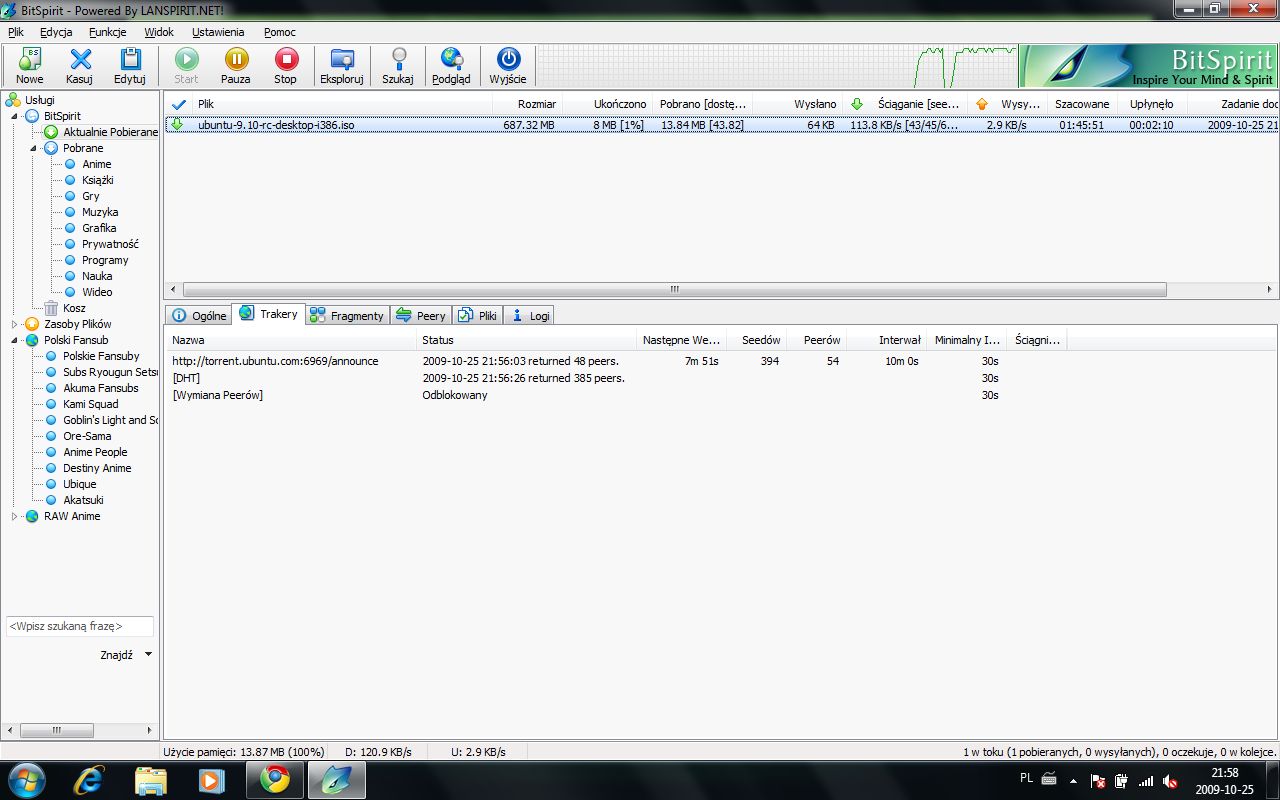This screenshot has height=800, width=1280.
Task: Open the Edycja menu
Action: click(56, 32)
